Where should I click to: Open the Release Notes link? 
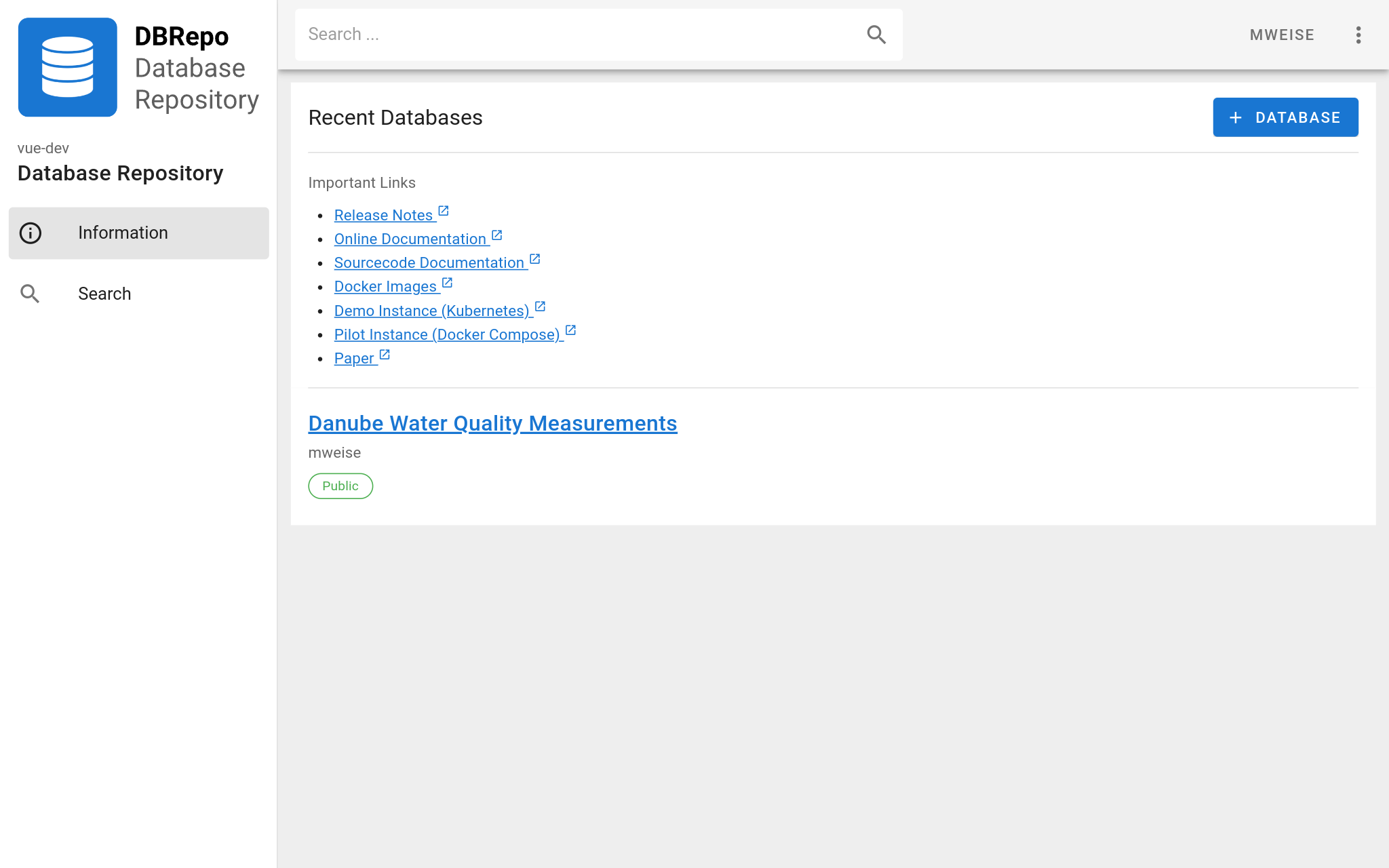[383, 216]
